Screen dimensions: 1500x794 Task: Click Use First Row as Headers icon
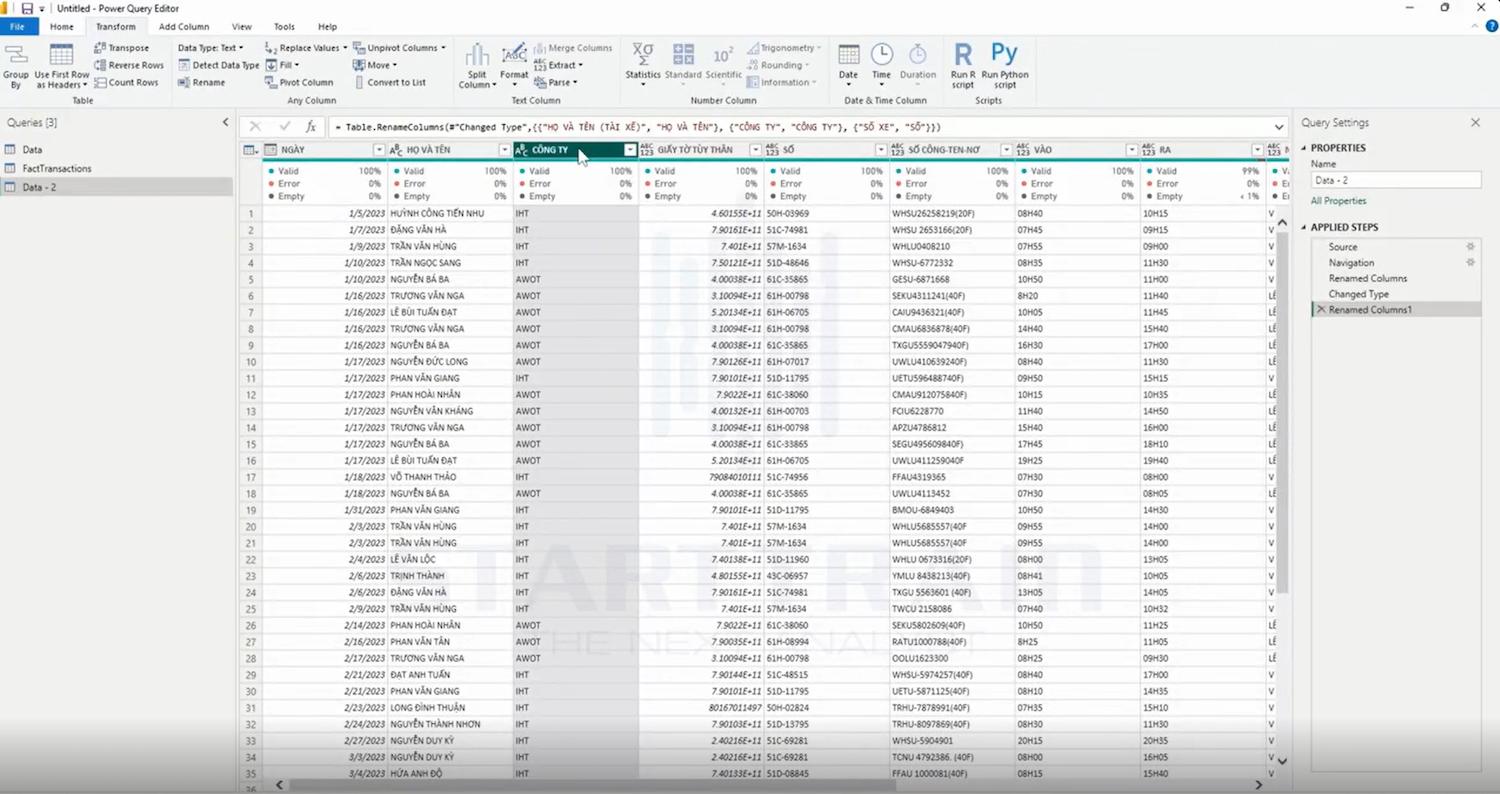[x=62, y=55]
